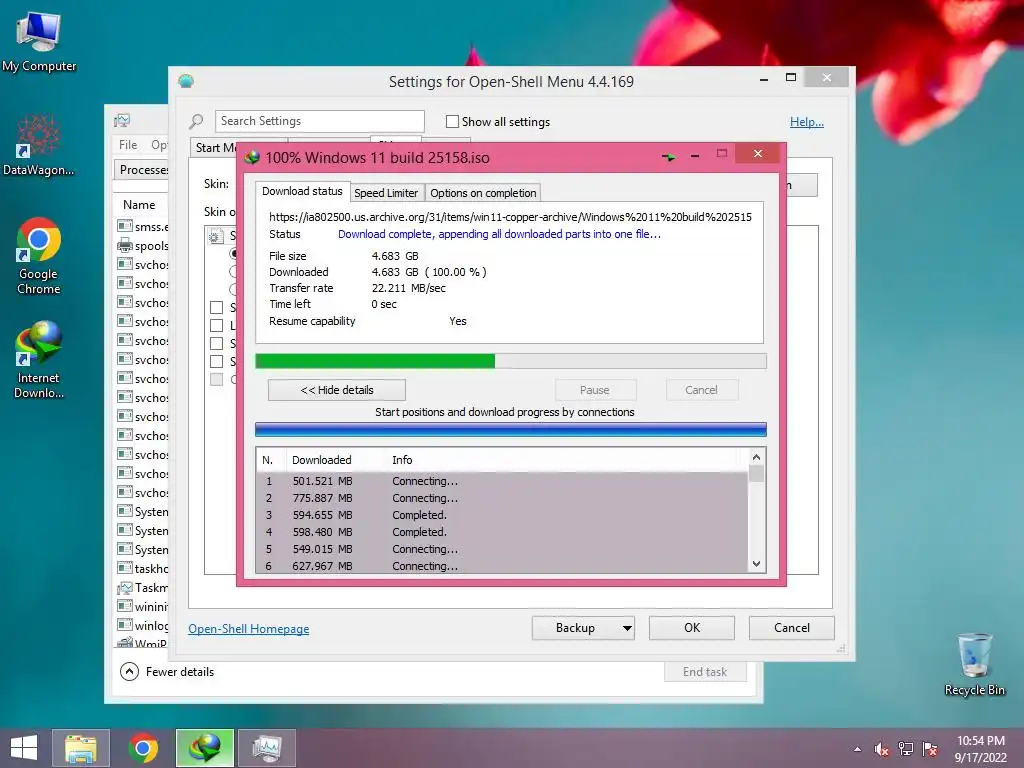
Task: Open the Recycle Bin on the desktop
Action: [x=974, y=664]
